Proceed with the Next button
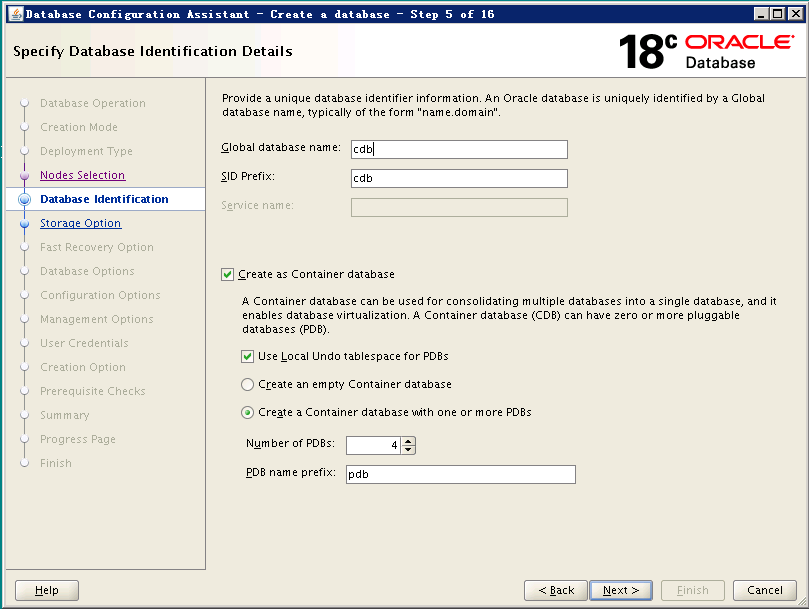The height and width of the screenshot is (609, 809). pyautogui.click(x=621, y=590)
